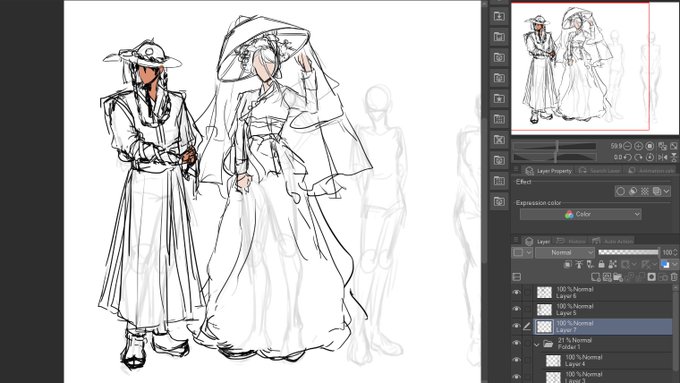Collapse Folder 1 with its chevron
This screenshot has width=680, height=383.
tap(537, 344)
